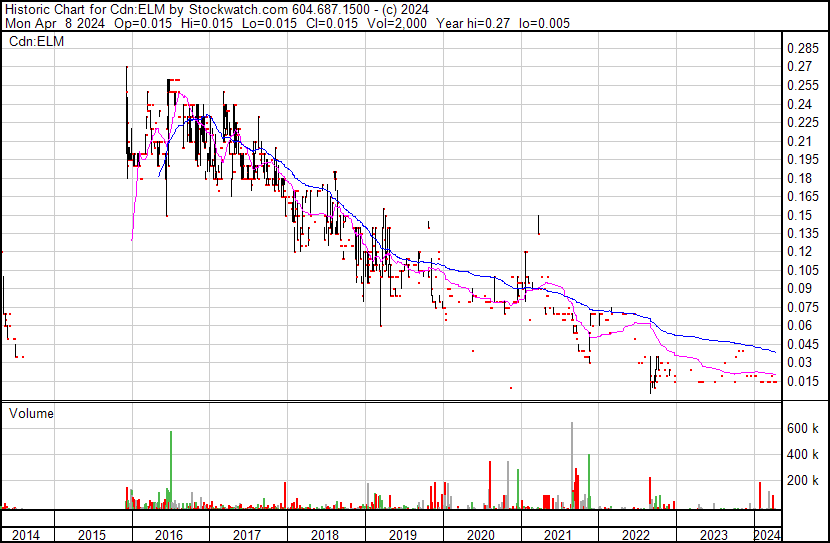
Task: Click the 0.09 price axis label
Action: click(799, 289)
